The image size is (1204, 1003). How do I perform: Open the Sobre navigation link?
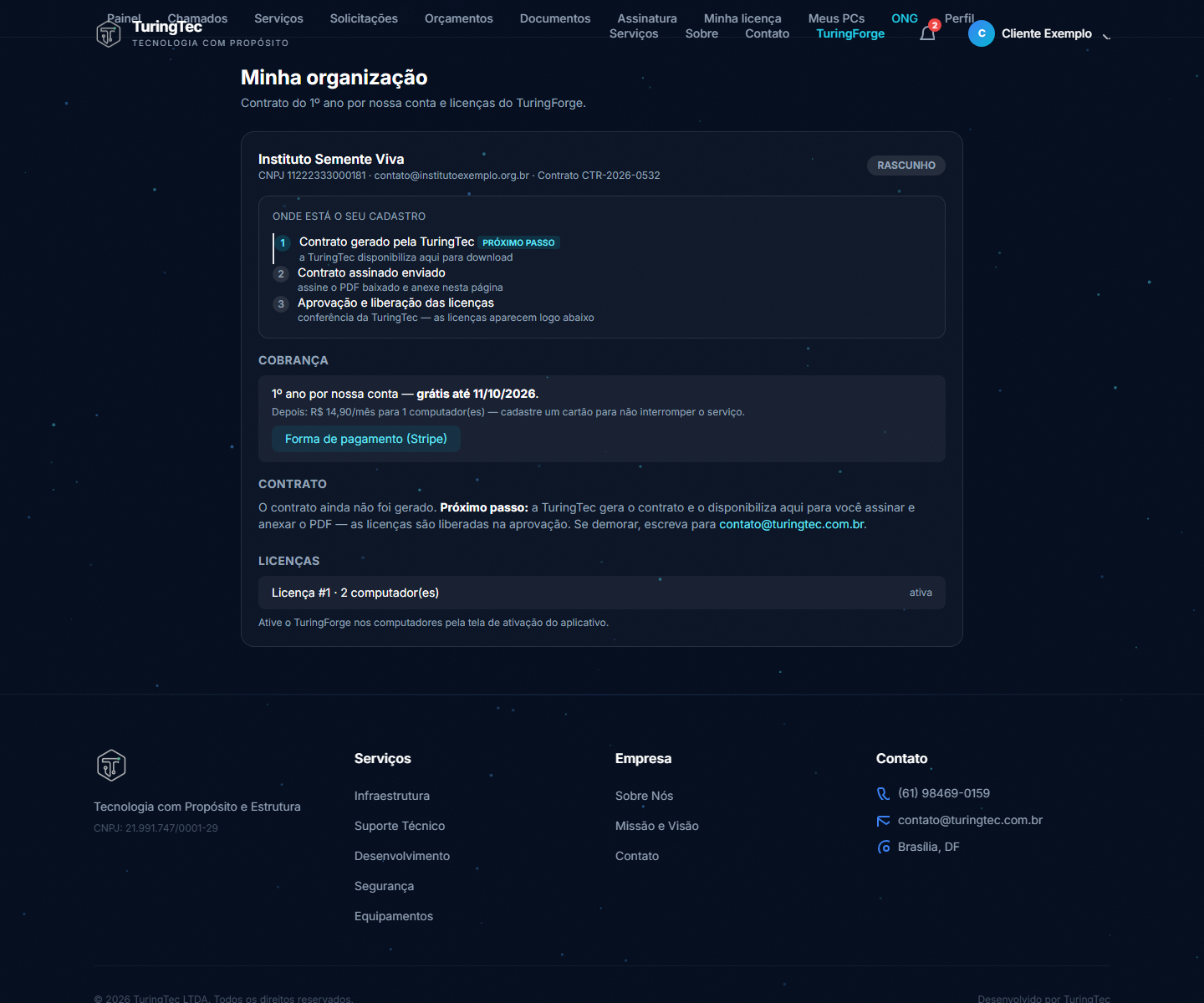coord(701,33)
